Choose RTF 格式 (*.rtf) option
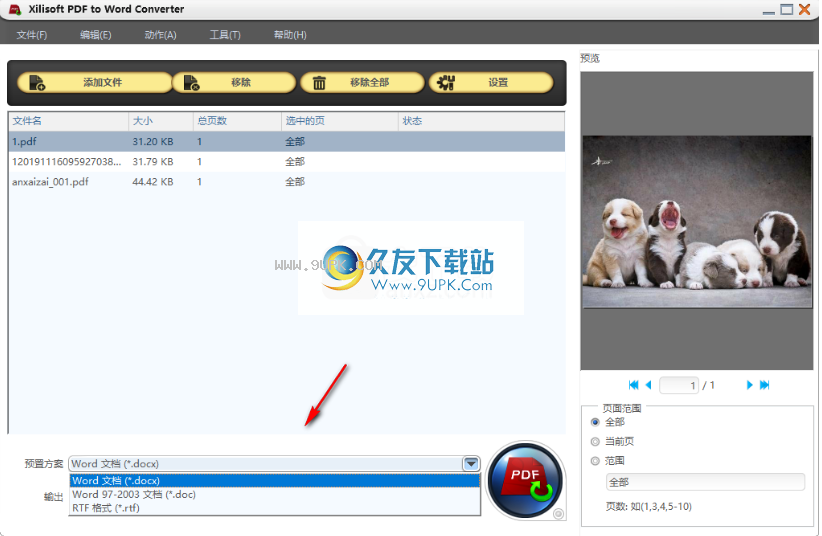The height and width of the screenshot is (536, 822). pos(275,508)
